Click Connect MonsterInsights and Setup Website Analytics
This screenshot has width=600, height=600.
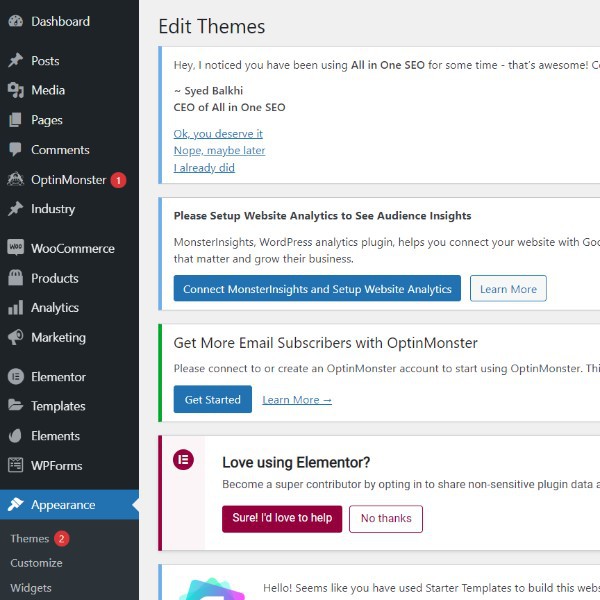[x=317, y=288]
